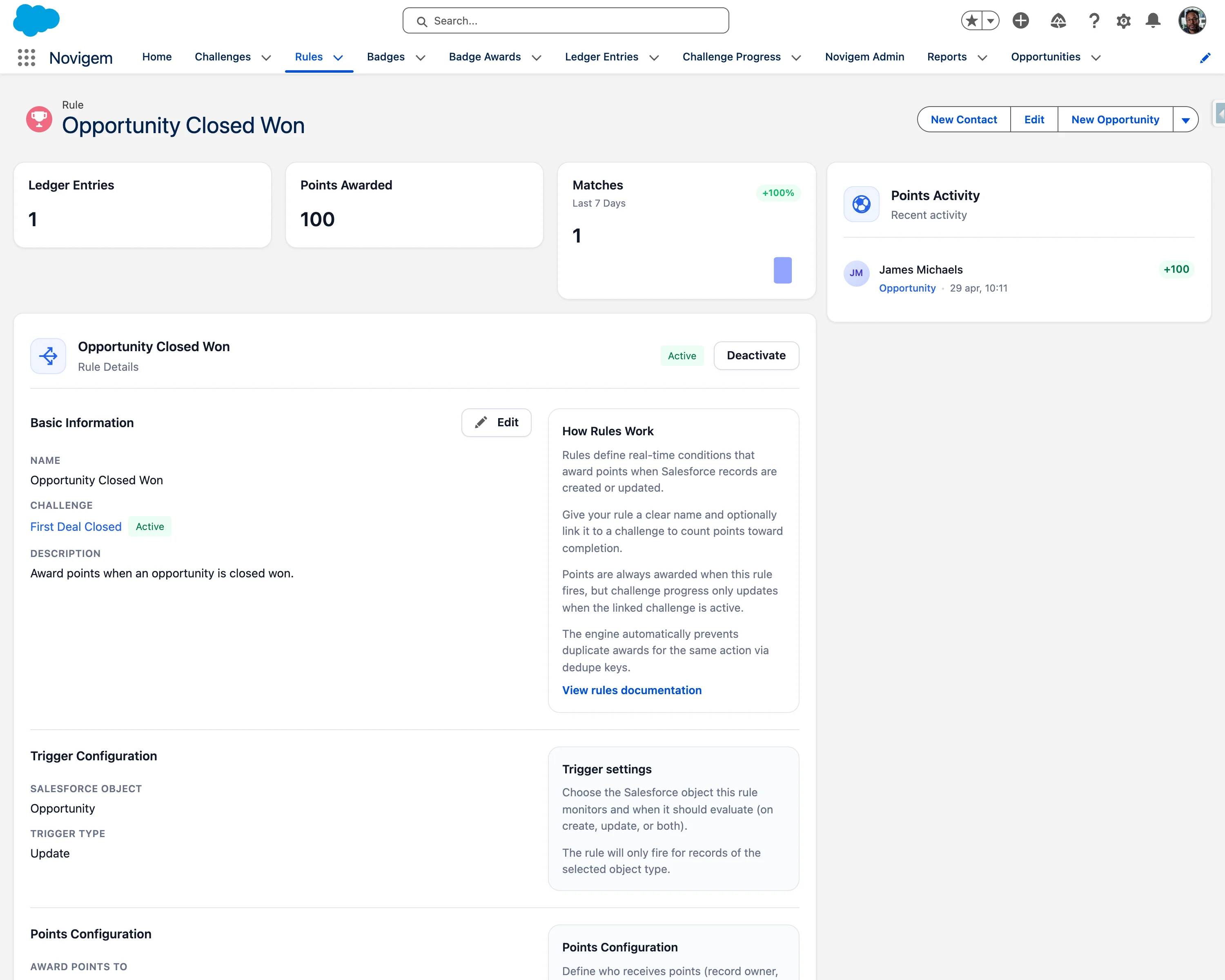Open the Notifications bell icon

coord(1153,21)
